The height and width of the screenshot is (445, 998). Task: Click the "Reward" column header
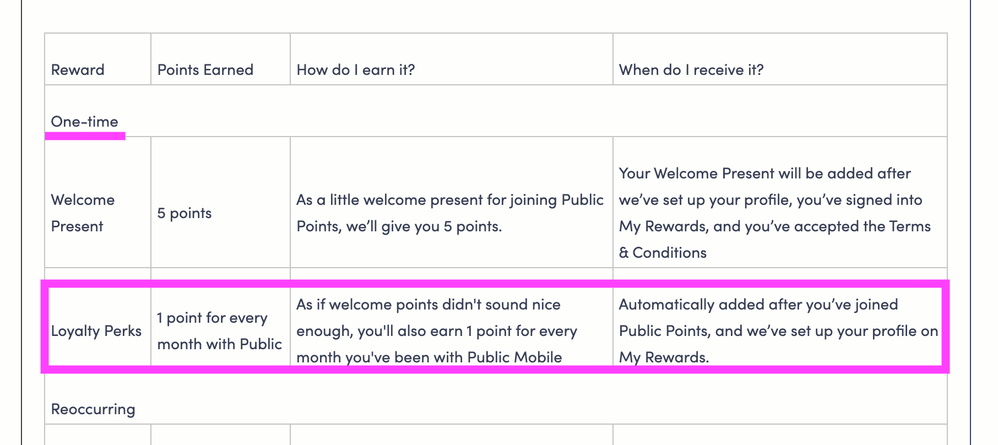[78, 69]
